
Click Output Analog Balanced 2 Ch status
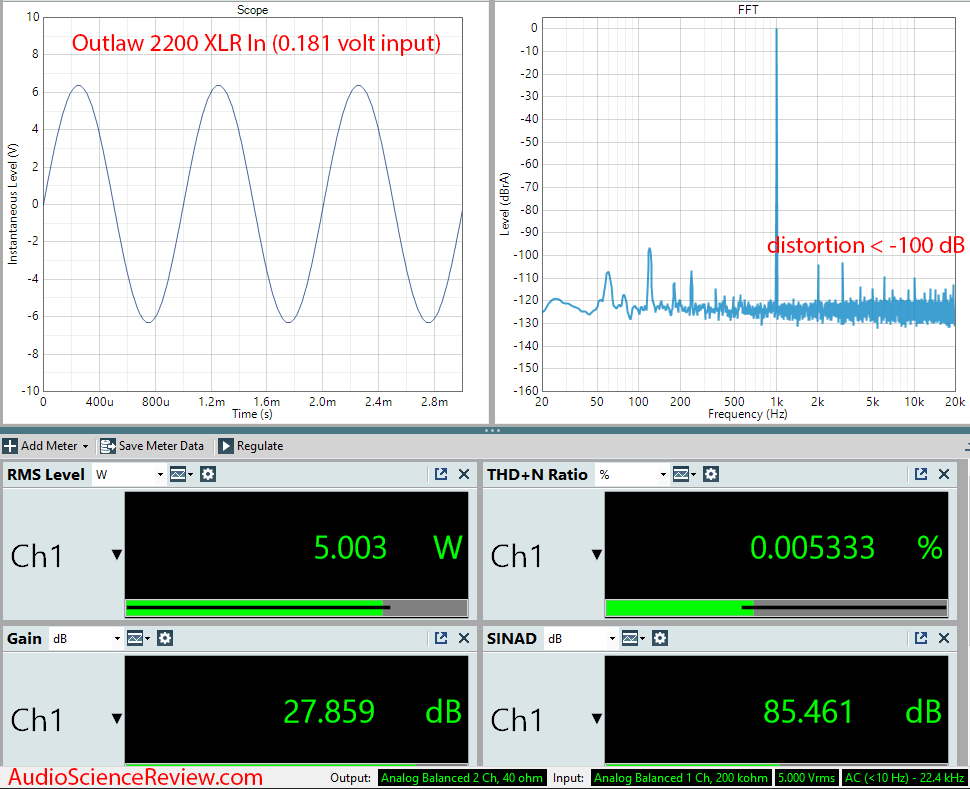(x=461, y=778)
